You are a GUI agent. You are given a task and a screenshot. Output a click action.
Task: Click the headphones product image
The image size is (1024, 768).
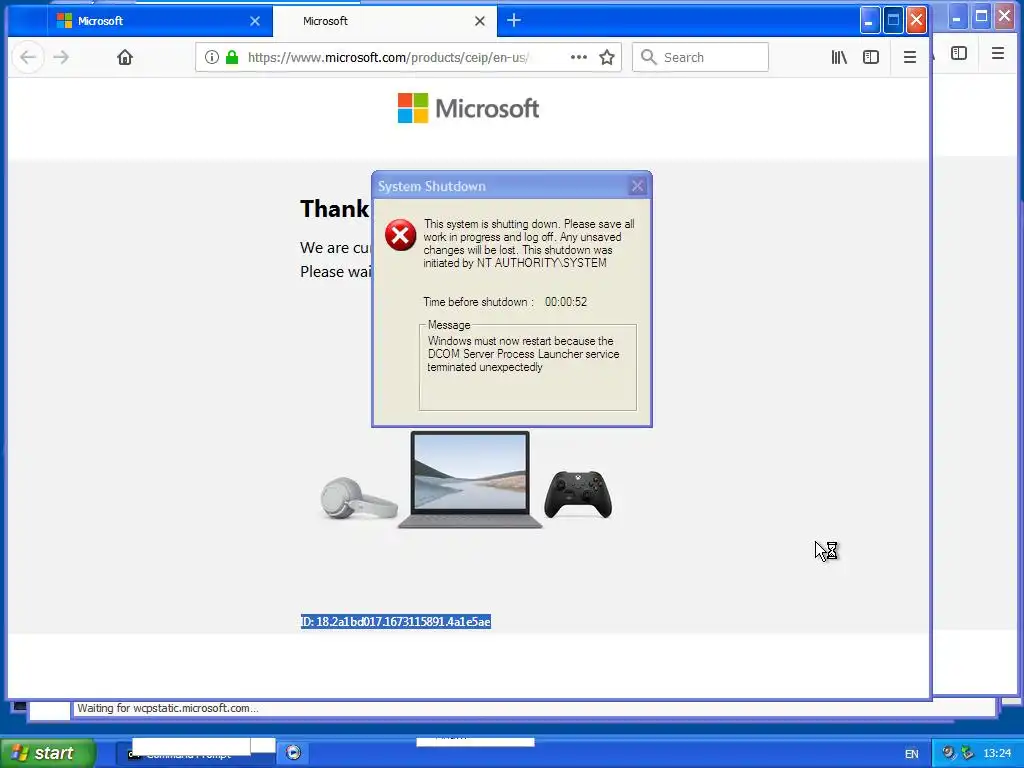(x=359, y=498)
